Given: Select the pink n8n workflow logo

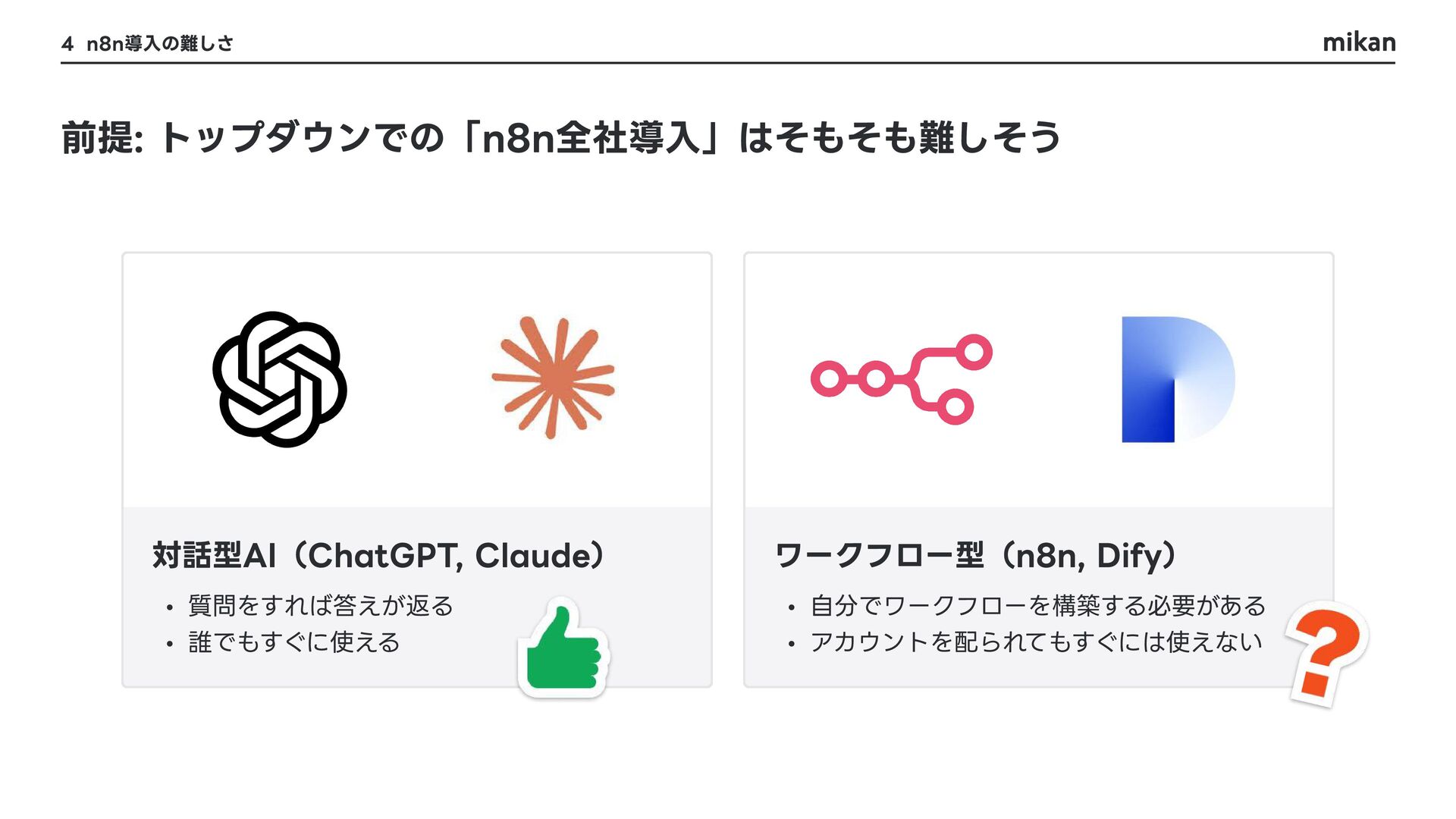Looking at the screenshot, I should (x=901, y=378).
